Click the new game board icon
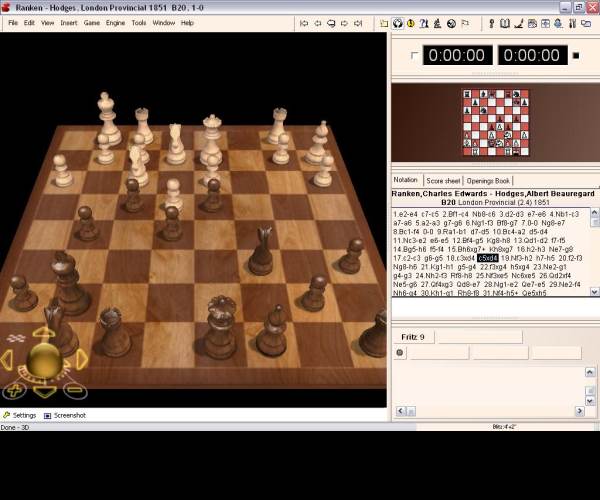 coord(384,23)
